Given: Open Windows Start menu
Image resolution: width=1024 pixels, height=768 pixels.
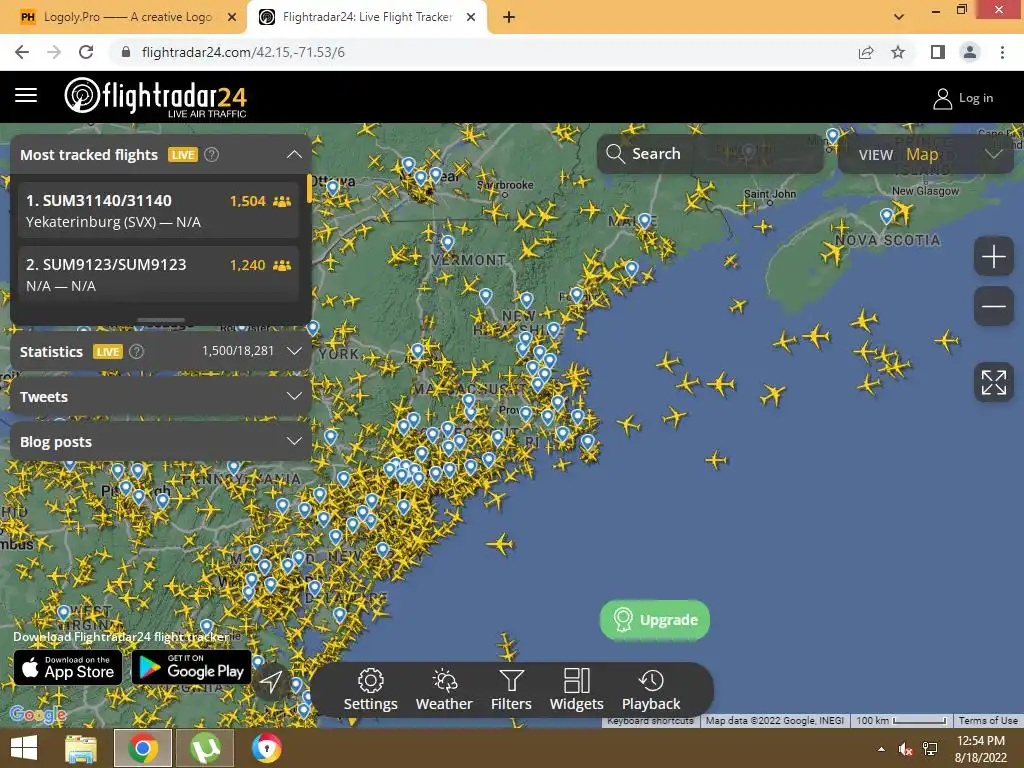Looking at the screenshot, I should (x=24, y=748).
